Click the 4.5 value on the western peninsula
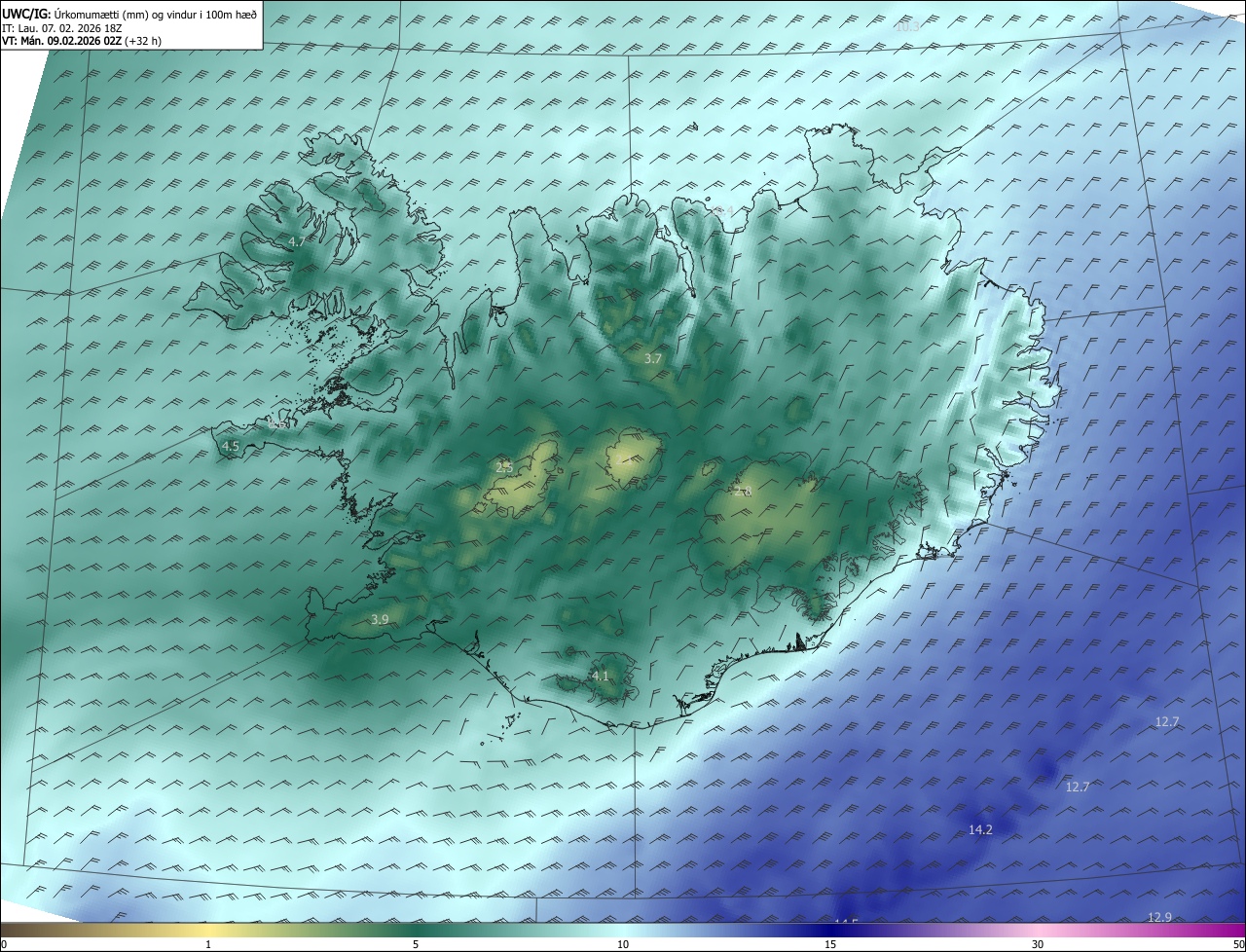The width and height of the screenshot is (1246, 952). pos(230,446)
